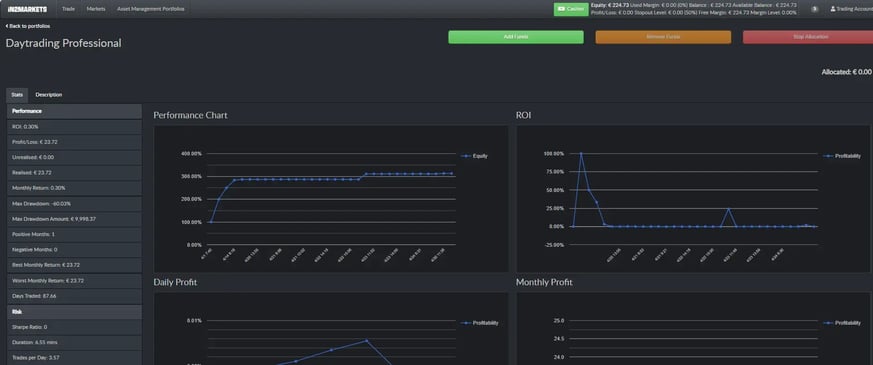Select the Profit/Loss € 23.72 row
The height and width of the screenshot is (365, 873).
click(74, 142)
